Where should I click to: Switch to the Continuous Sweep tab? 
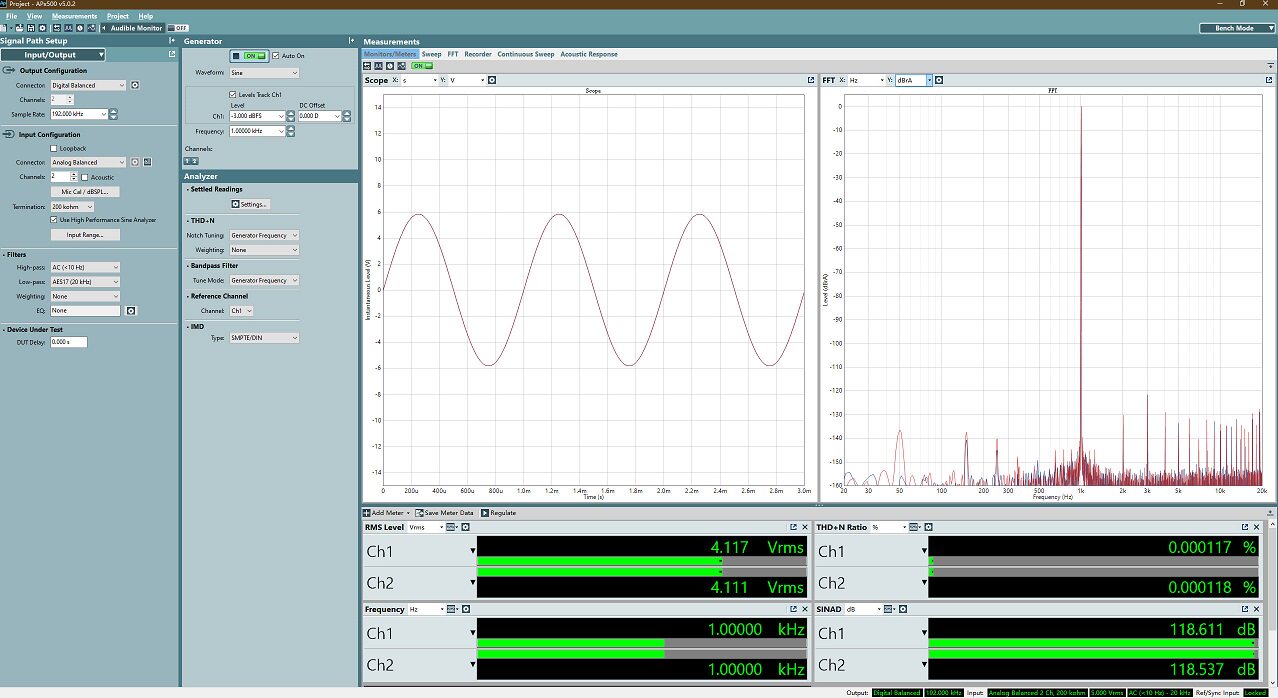(x=525, y=54)
